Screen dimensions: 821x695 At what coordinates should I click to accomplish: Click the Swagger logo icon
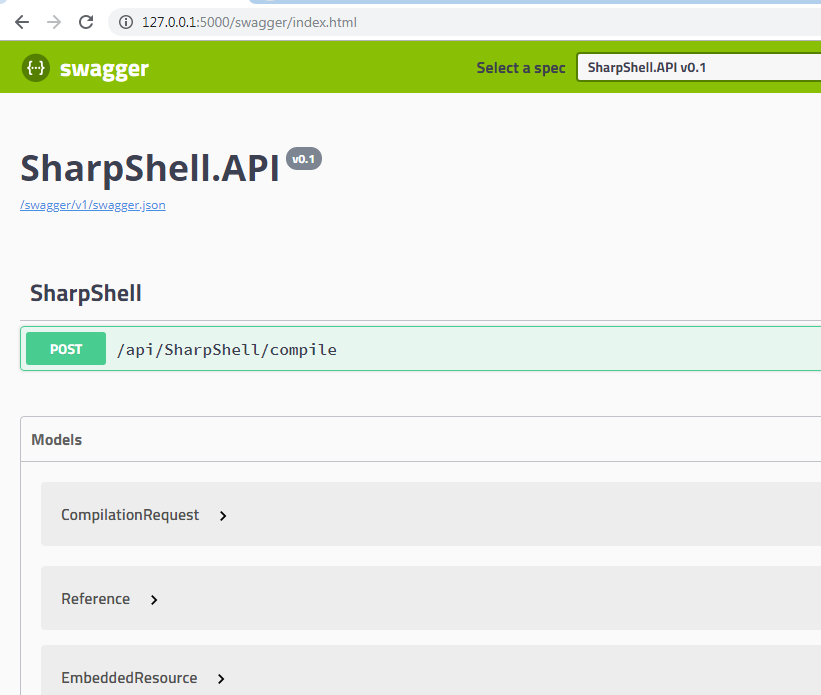(x=36, y=68)
